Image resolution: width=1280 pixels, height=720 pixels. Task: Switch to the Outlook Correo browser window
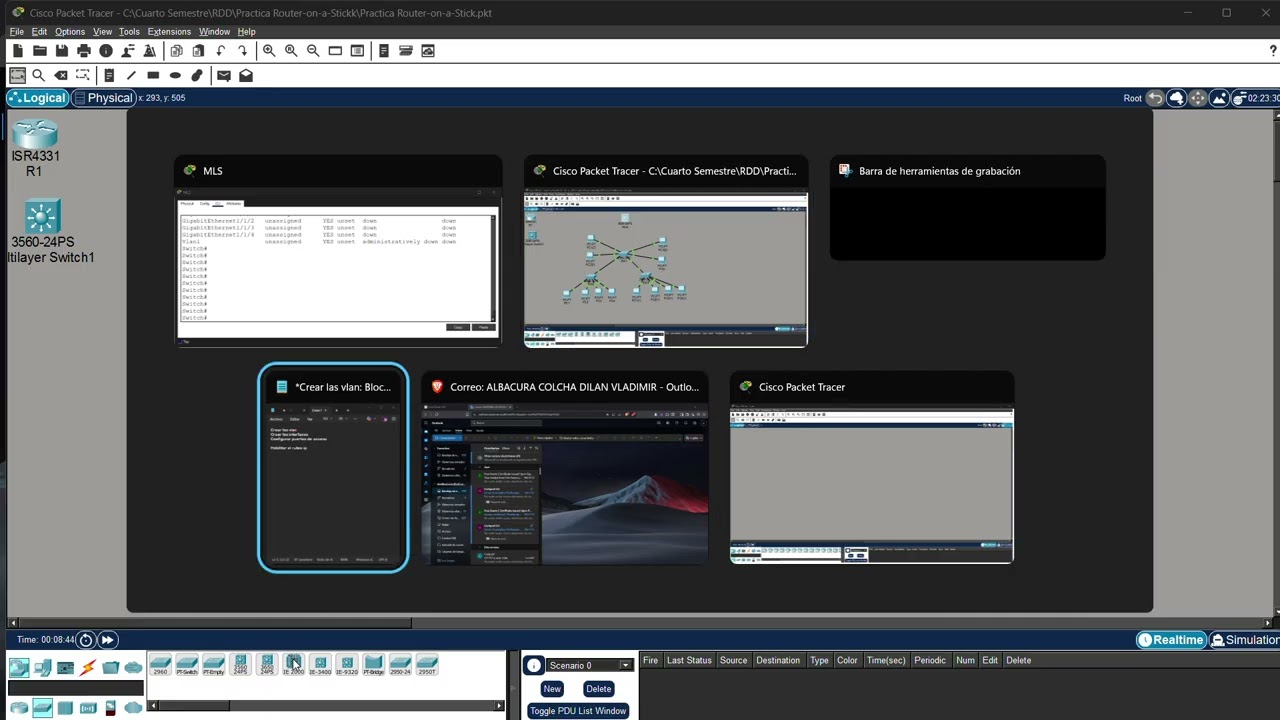(565, 468)
